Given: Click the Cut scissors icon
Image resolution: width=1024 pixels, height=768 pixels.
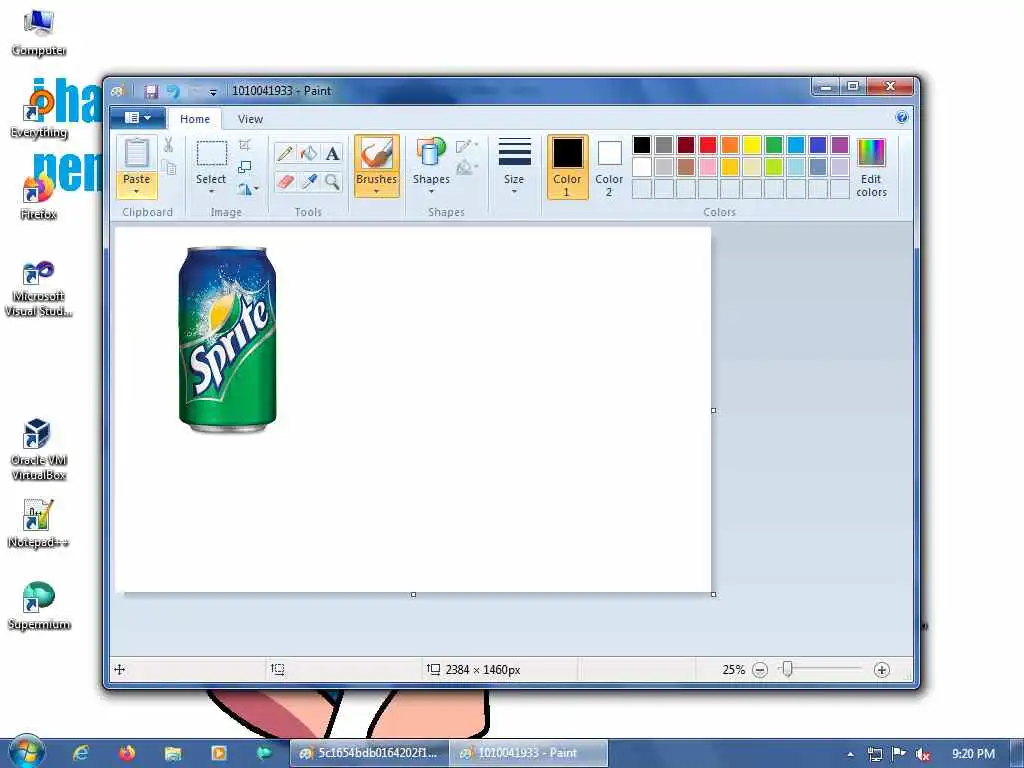Looking at the screenshot, I should tap(168, 145).
